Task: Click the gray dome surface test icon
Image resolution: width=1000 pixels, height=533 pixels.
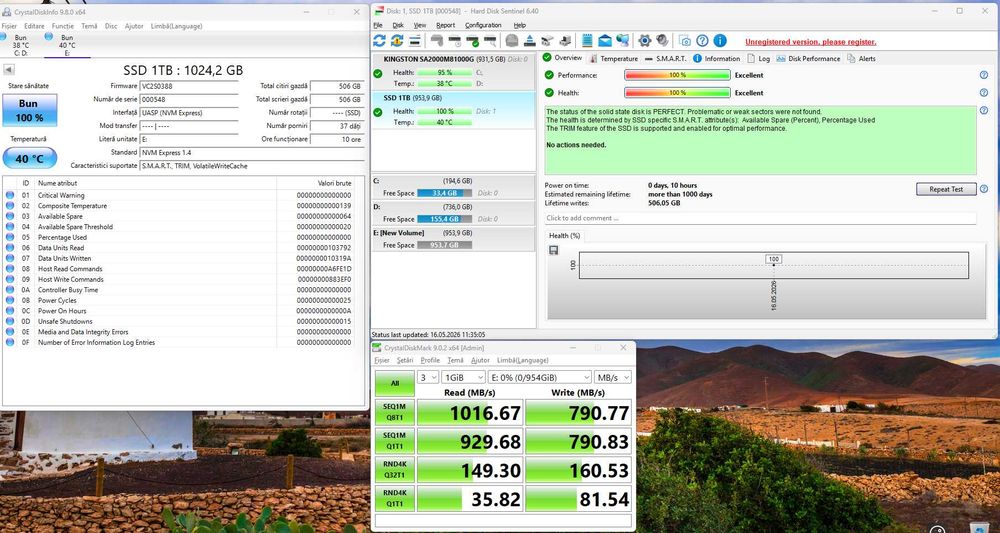Action: click(x=511, y=41)
